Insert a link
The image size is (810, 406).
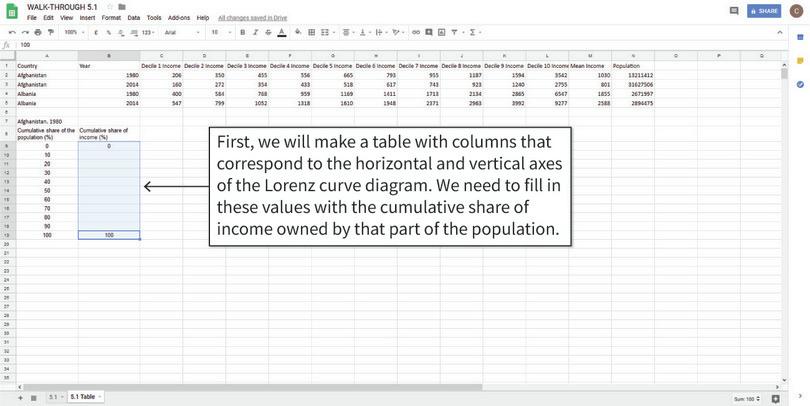click(x=416, y=32)
